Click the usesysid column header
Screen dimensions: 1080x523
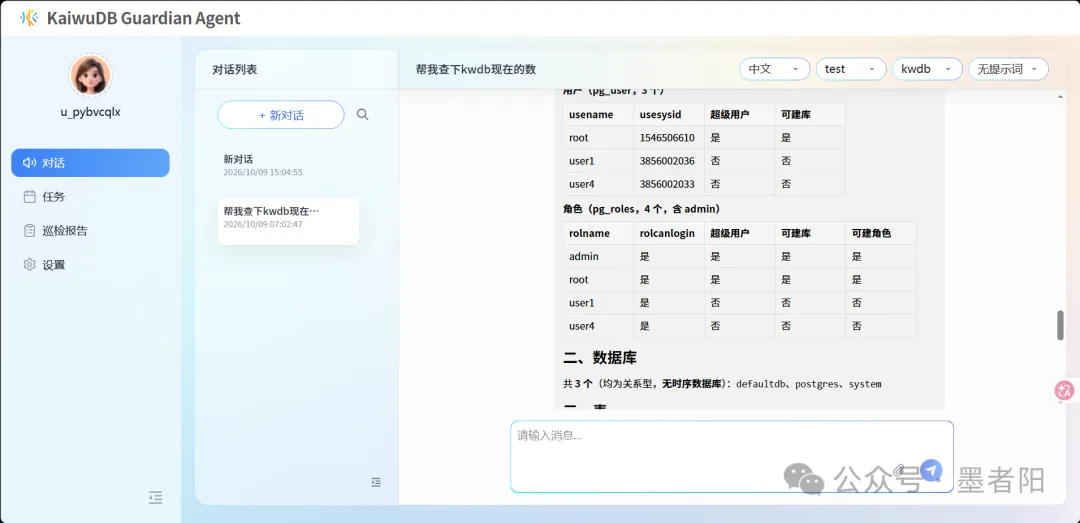(x=669, y=114)
